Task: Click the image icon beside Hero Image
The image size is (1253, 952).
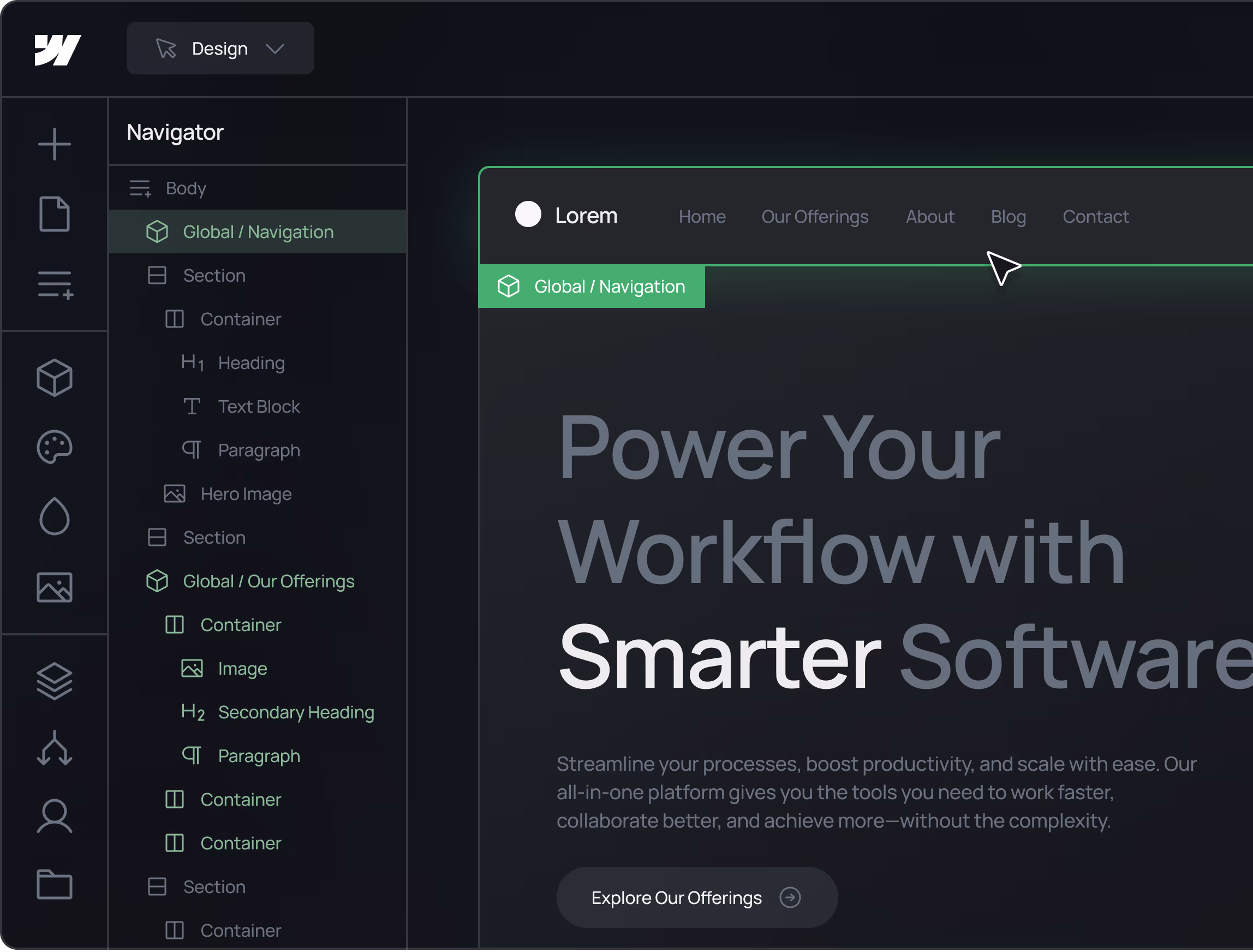Action: click(x=175, y=494)
